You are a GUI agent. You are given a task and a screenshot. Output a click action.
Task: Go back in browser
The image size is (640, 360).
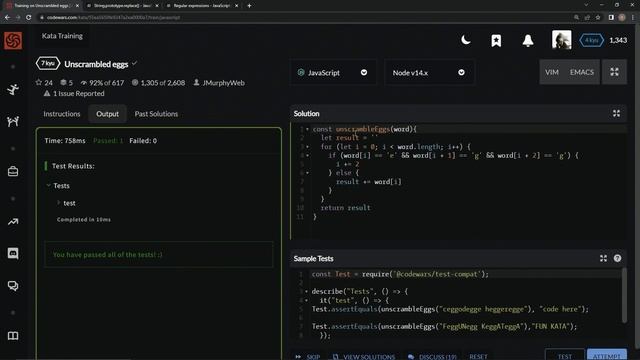[7, 18]
